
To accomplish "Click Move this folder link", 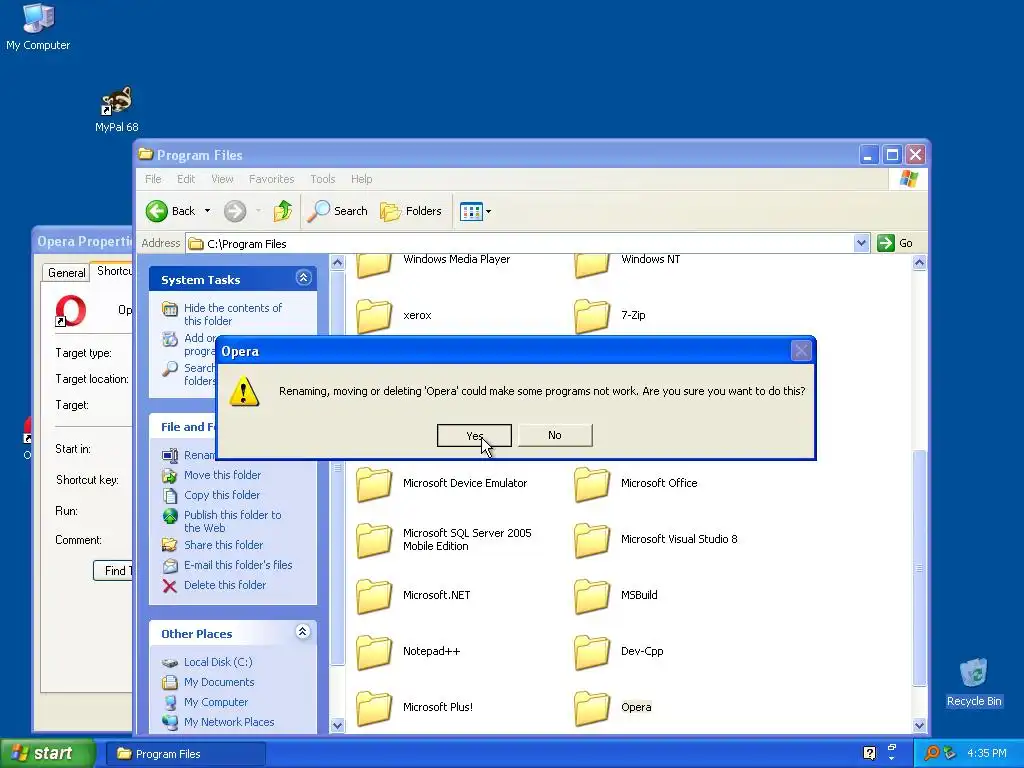I will (222, 475).
